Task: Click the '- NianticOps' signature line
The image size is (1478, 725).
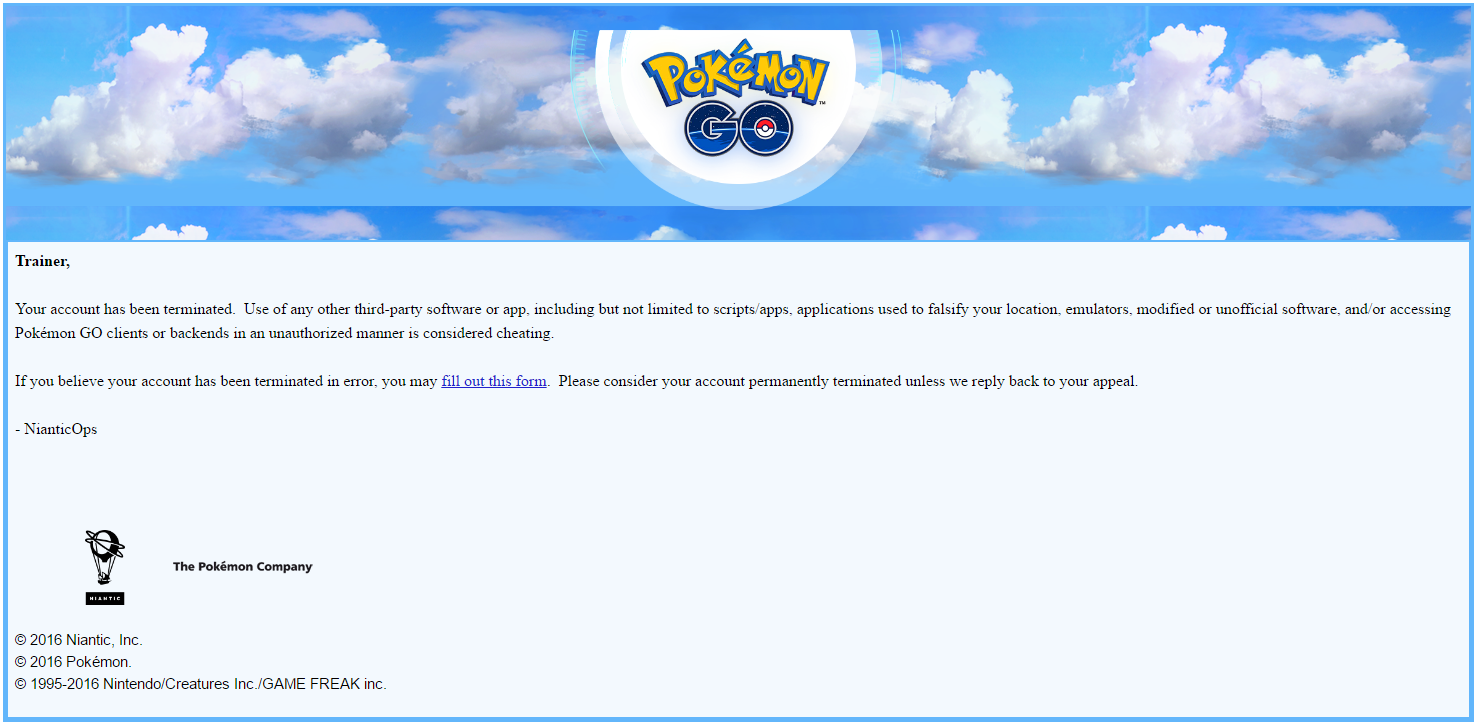Action: point(56,429)
